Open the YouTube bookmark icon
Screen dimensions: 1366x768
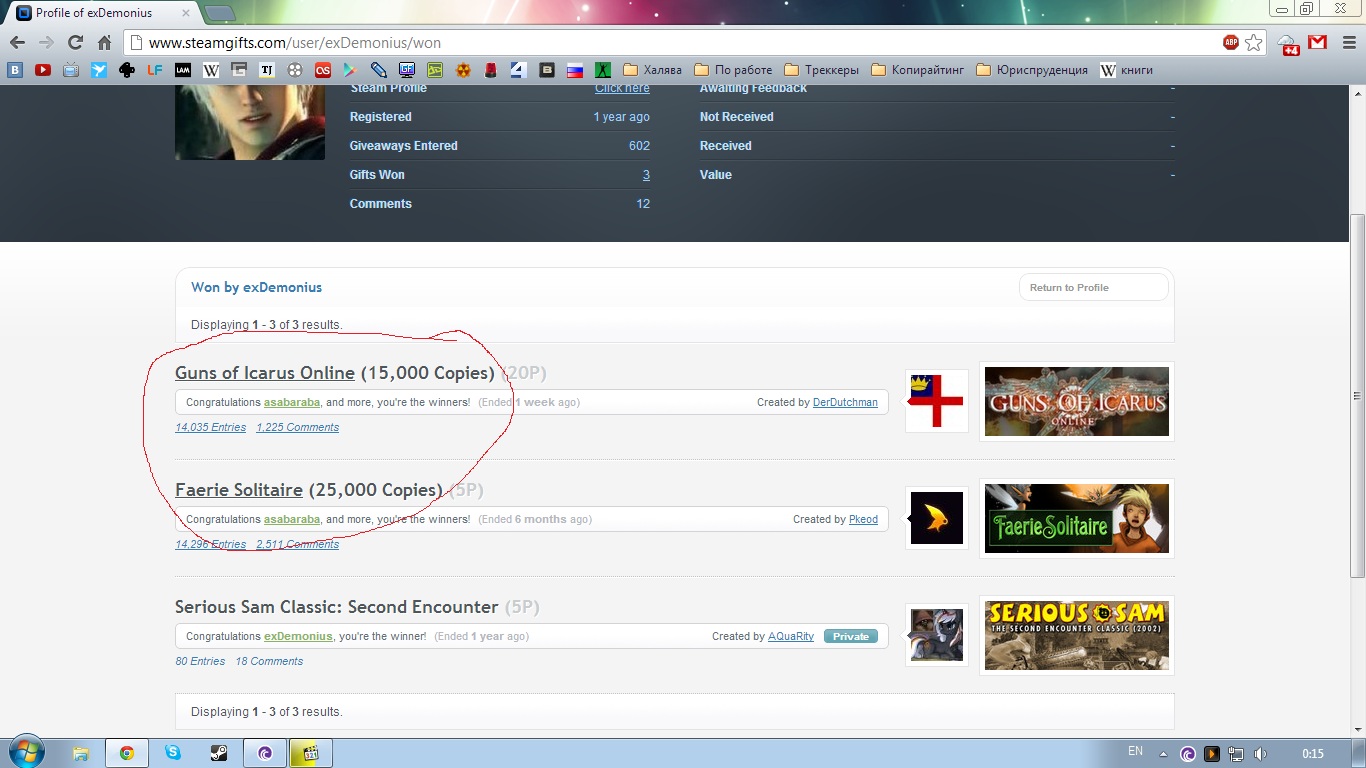[43, 70]
